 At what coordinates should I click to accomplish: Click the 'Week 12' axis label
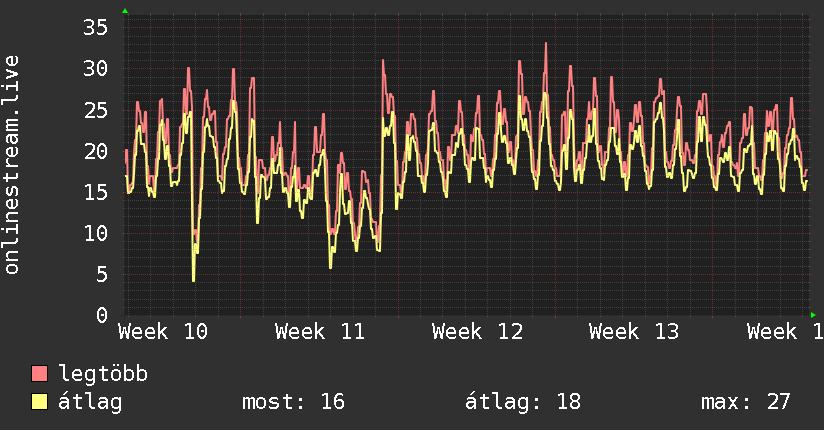(477, 332)
